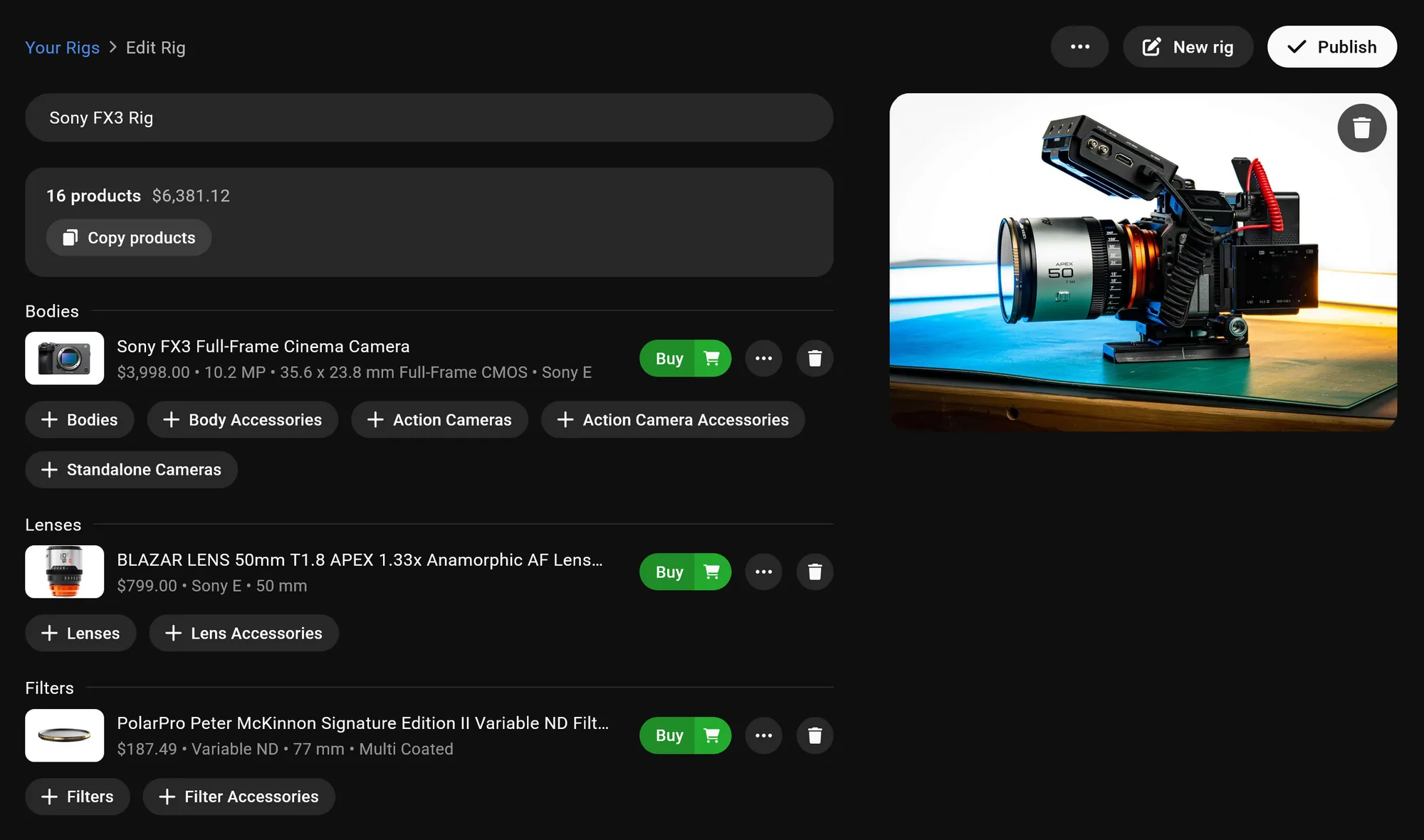
Task: Add Body Accessories category
Action: coord(242,420)
